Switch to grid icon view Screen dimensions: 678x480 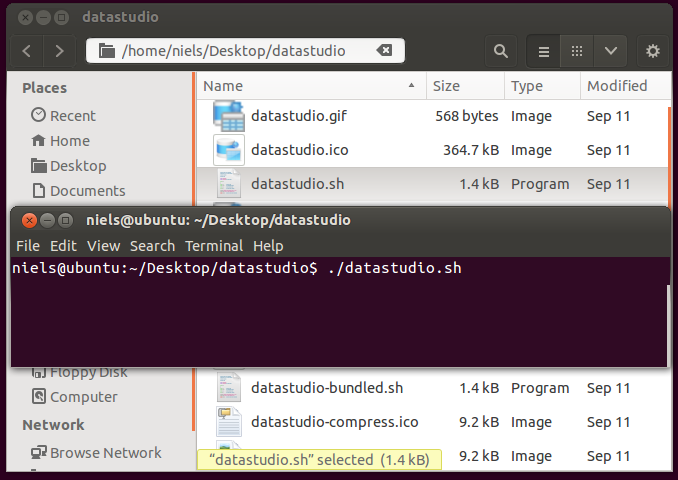click(577, 51)
